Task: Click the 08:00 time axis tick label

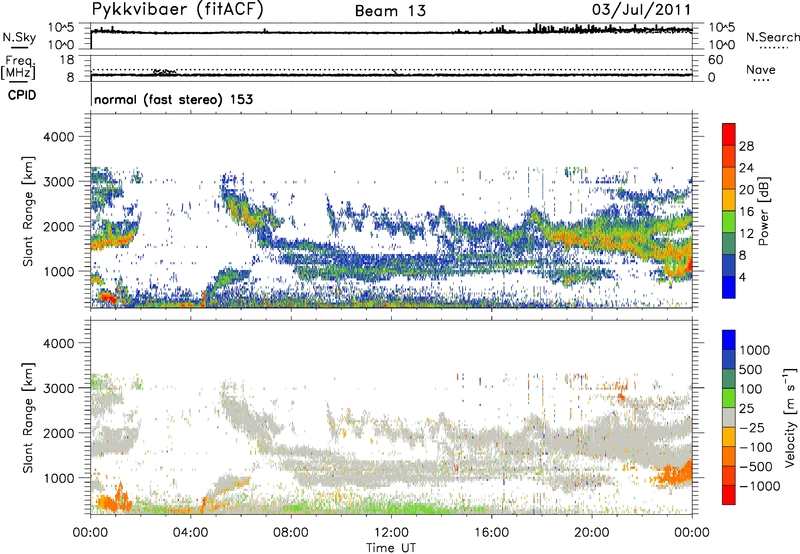Action: pyautogui.click(x=291, y=533)
